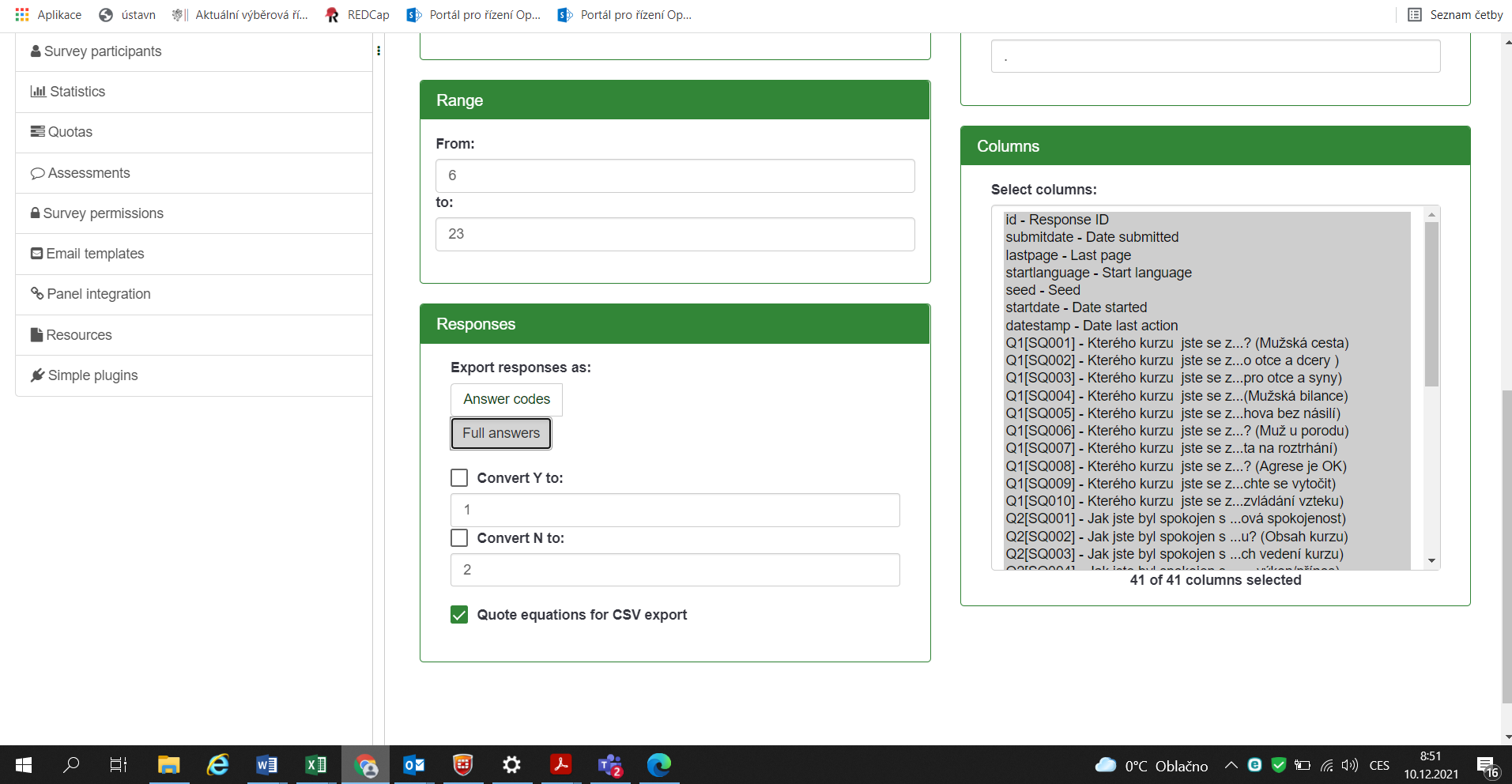The image size is (1512, 784).
Task: Click the Email templates envelope icon
Action: point(36,254)
